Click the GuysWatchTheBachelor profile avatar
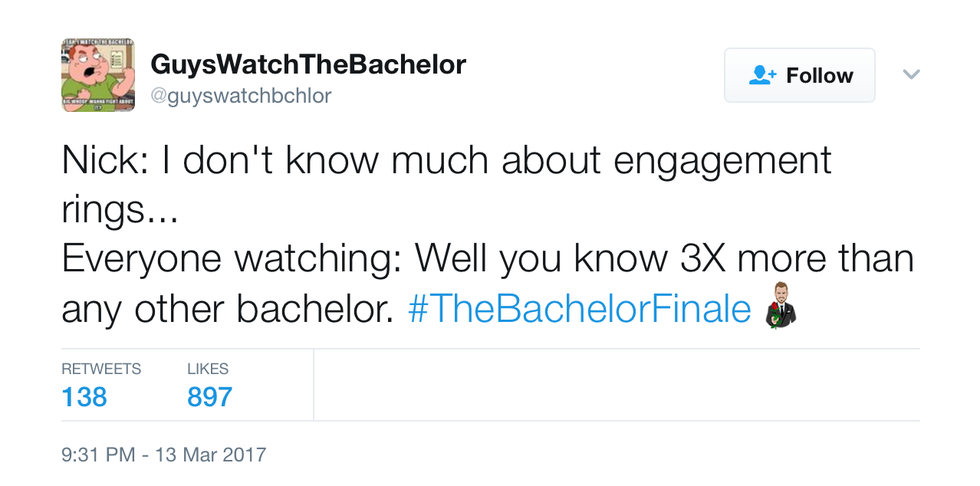Image resolution: width=980 pixels, height=486 pixels. coord(99,74)
